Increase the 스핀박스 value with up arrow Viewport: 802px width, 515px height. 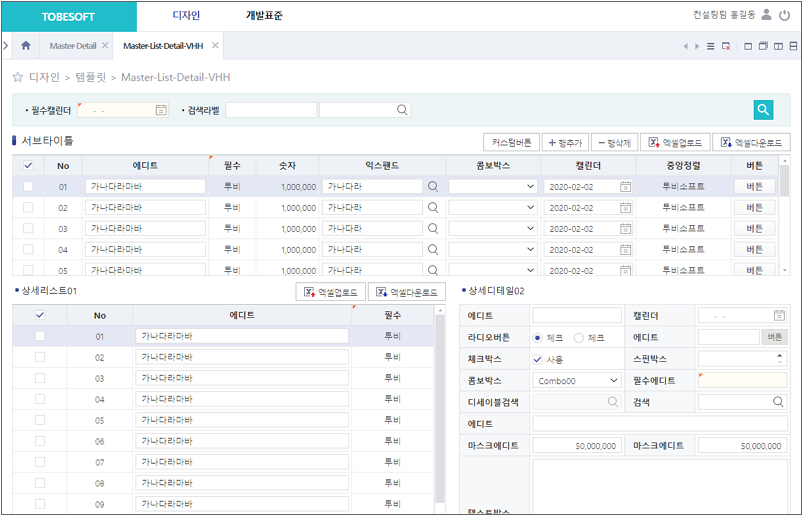pyautogui.click(x=780, y=355)
